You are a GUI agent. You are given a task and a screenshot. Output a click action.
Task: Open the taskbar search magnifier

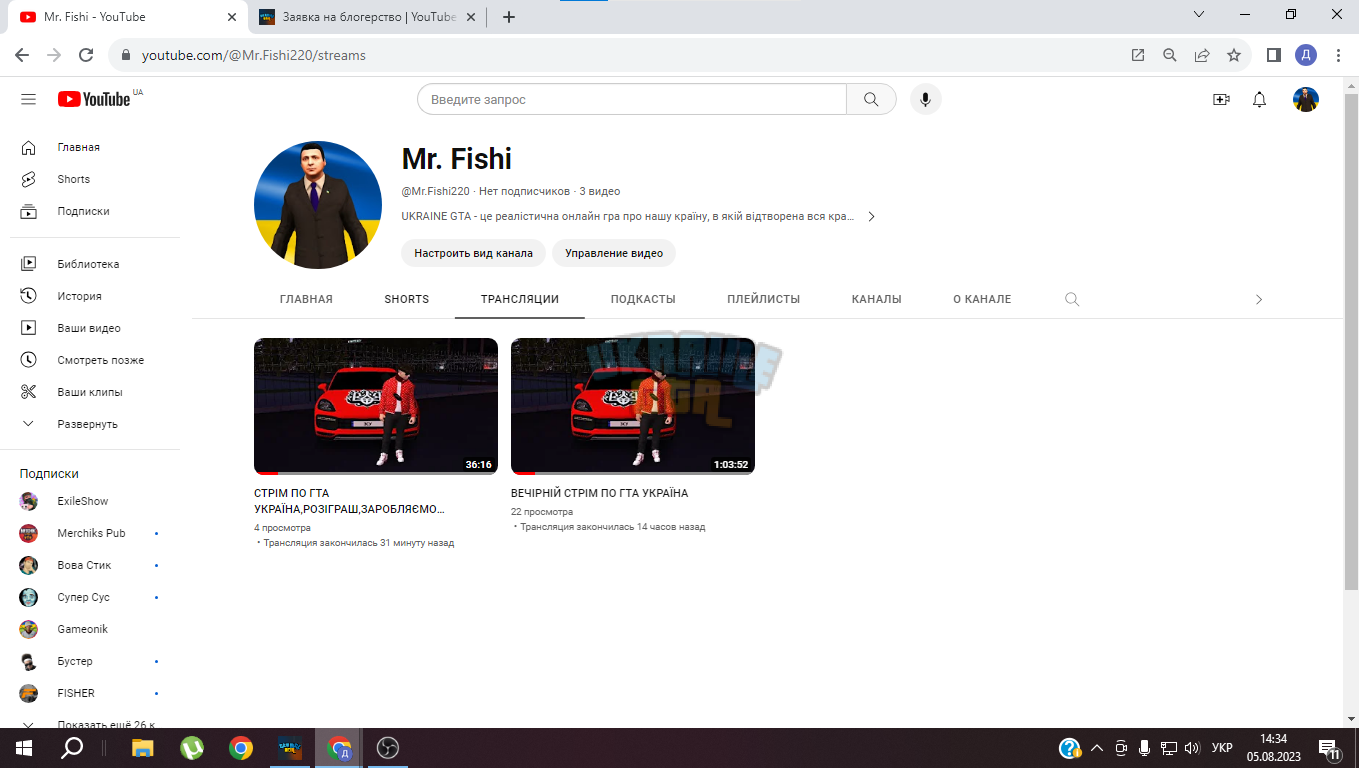72,748
